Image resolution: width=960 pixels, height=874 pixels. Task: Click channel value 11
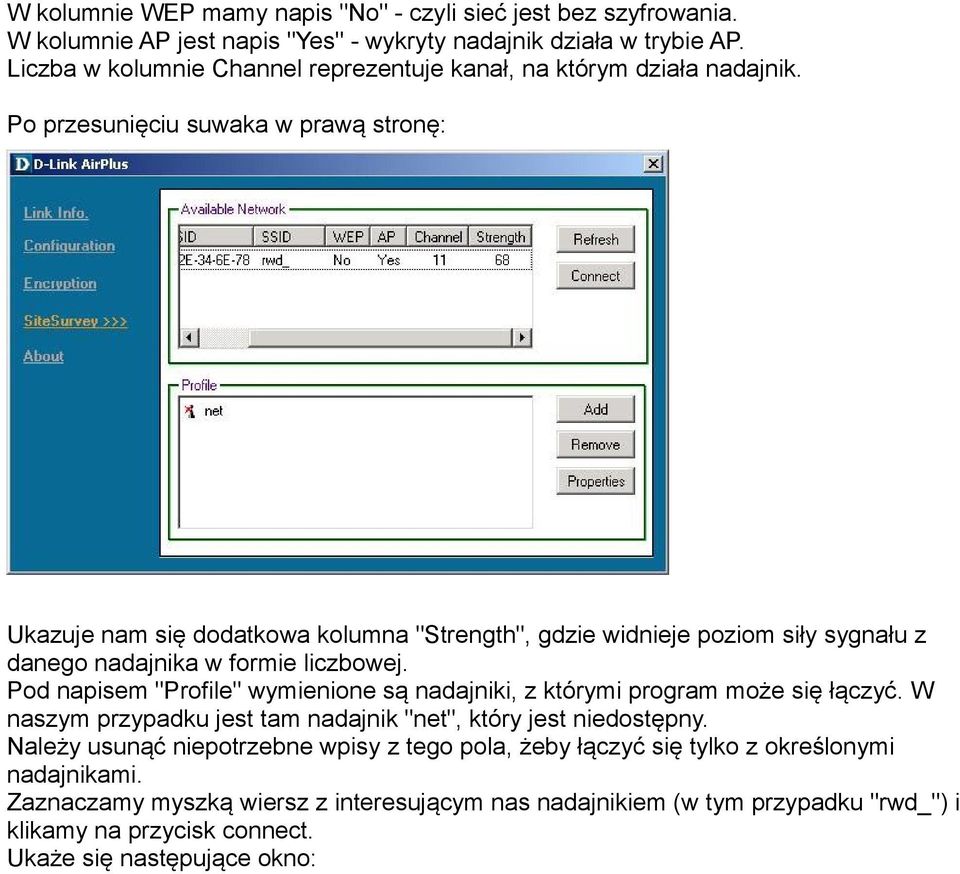click(x=439, y=260)
